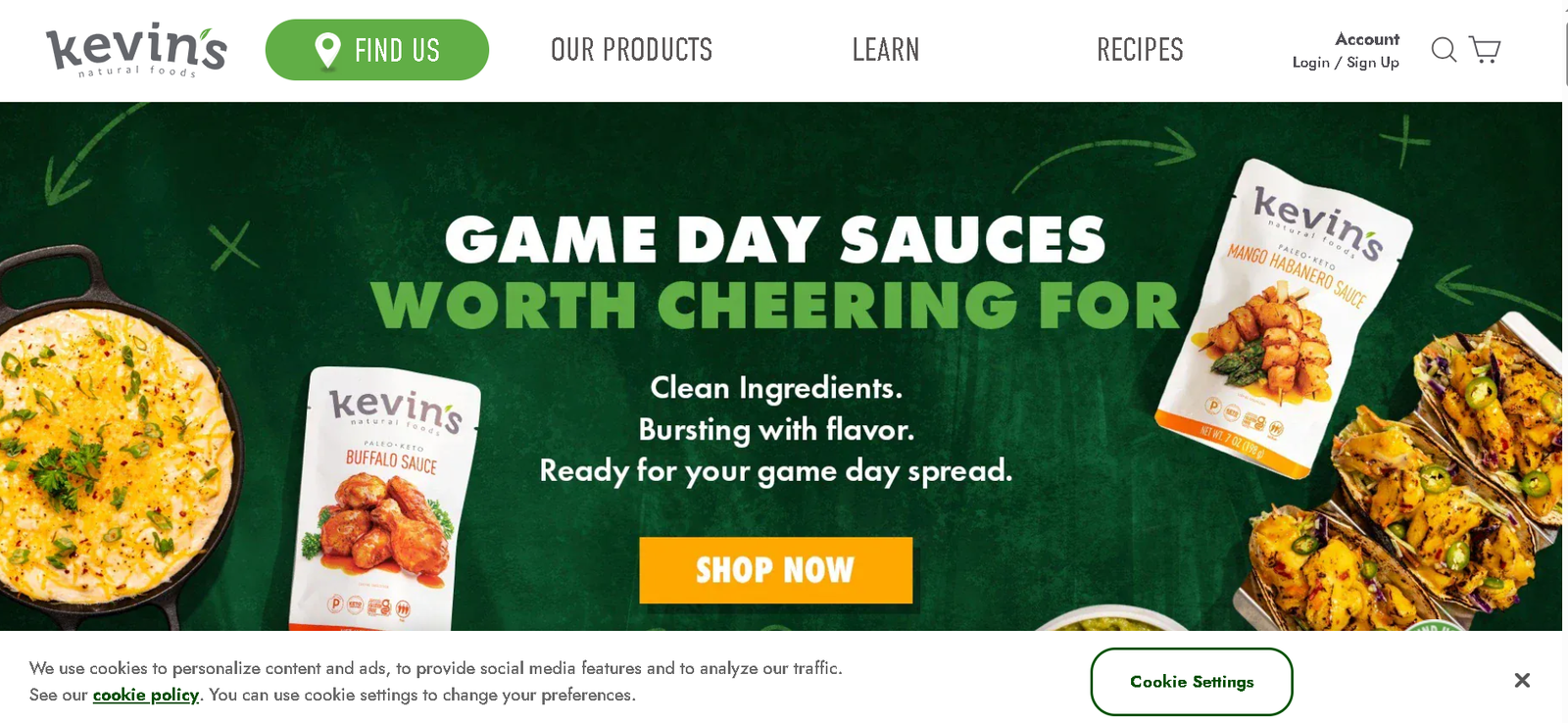Open the Learn menu
Image resolution: width=1568 pixels, height=723 pixels.
(886, 50)
